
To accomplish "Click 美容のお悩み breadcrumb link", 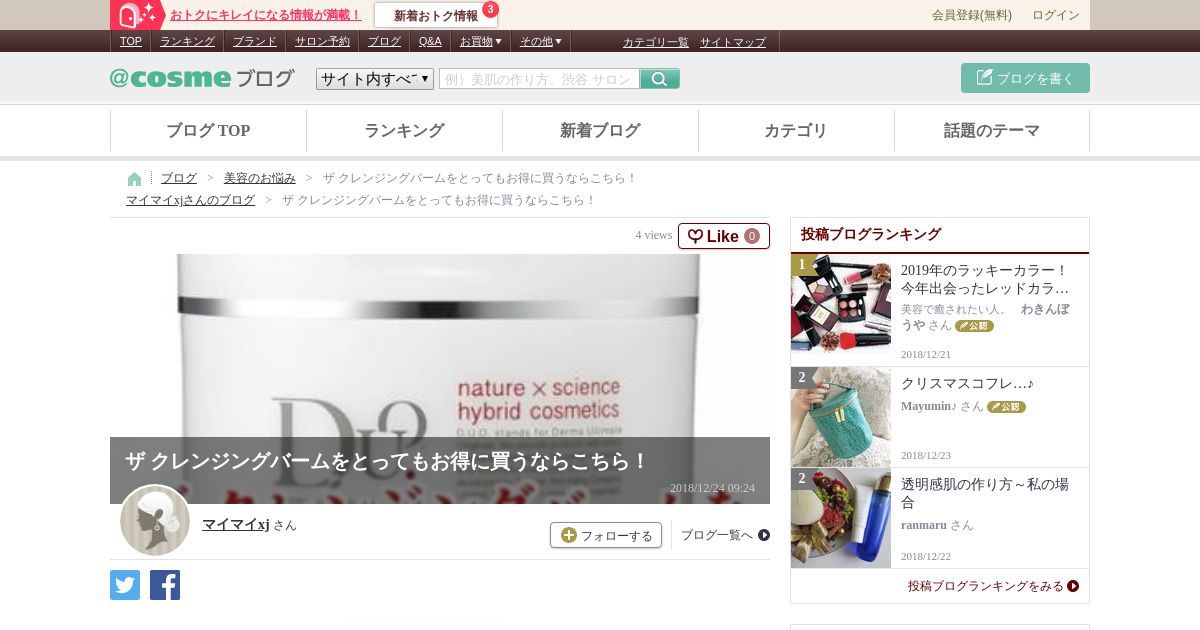I will click(260, 178).
